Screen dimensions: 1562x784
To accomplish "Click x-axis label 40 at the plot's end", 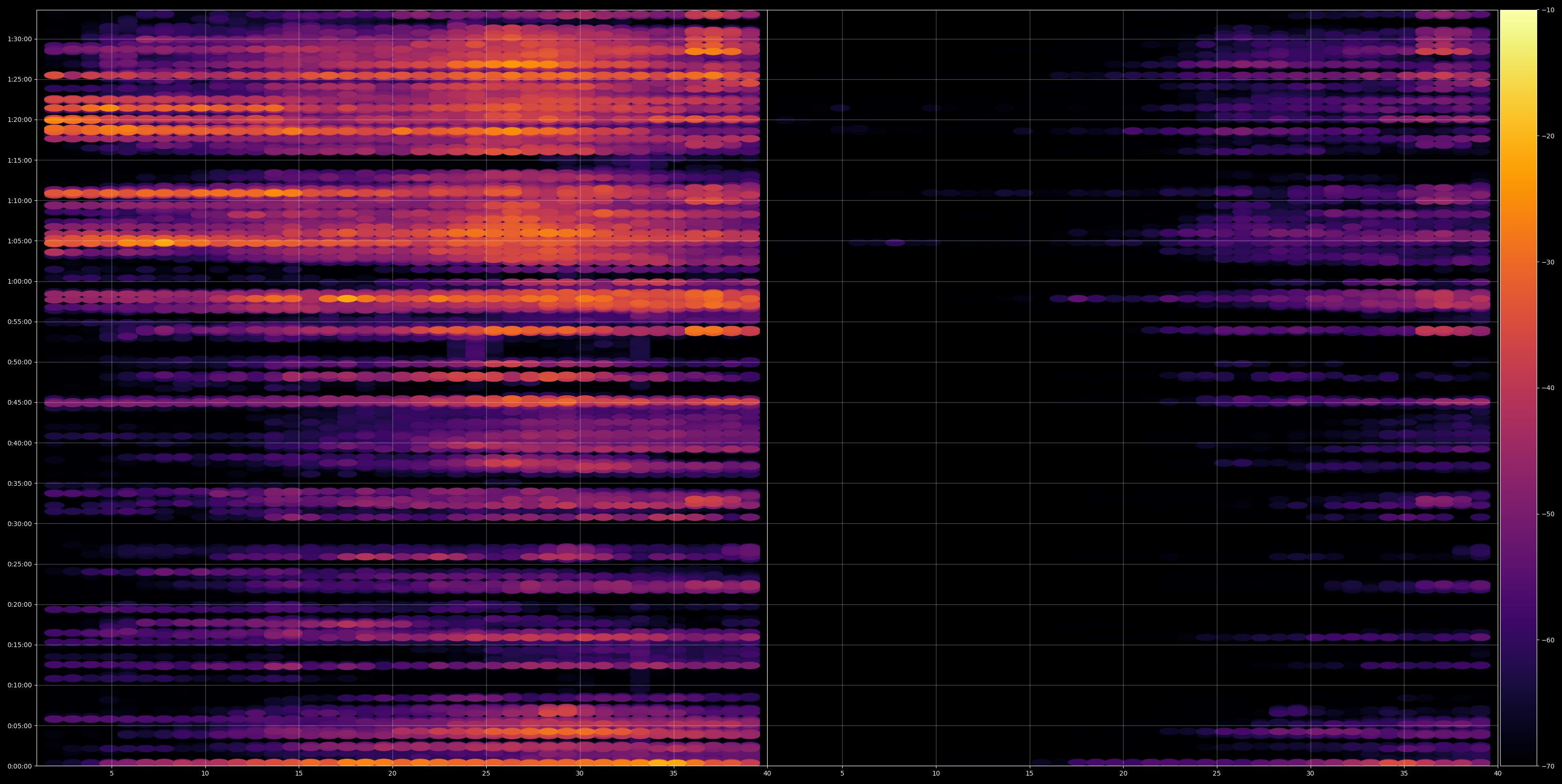I will click(x=1498, y=774).
